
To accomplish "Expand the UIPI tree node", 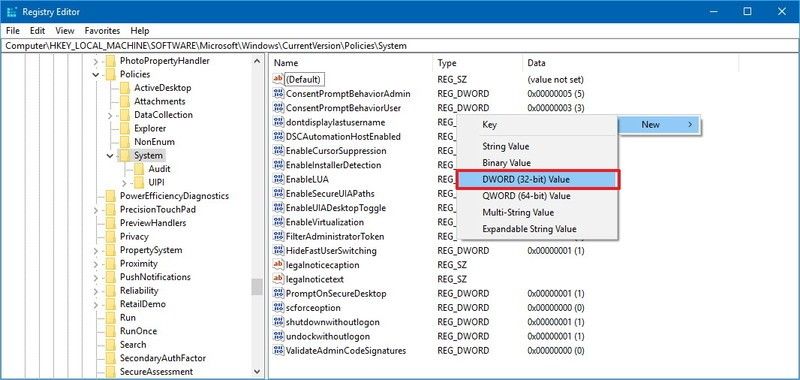I will tap(124, 183).
